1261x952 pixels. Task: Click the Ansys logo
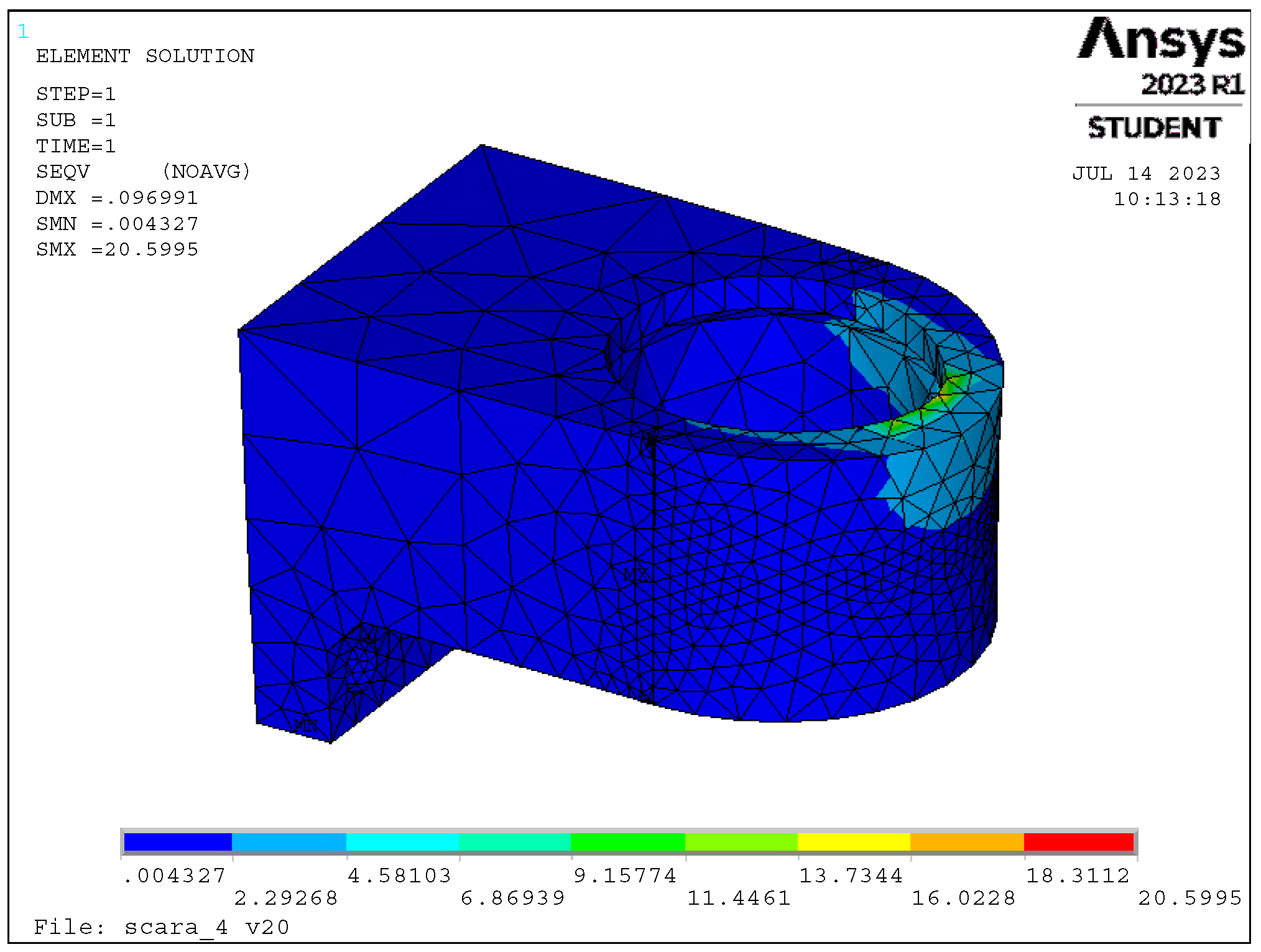1160,40
